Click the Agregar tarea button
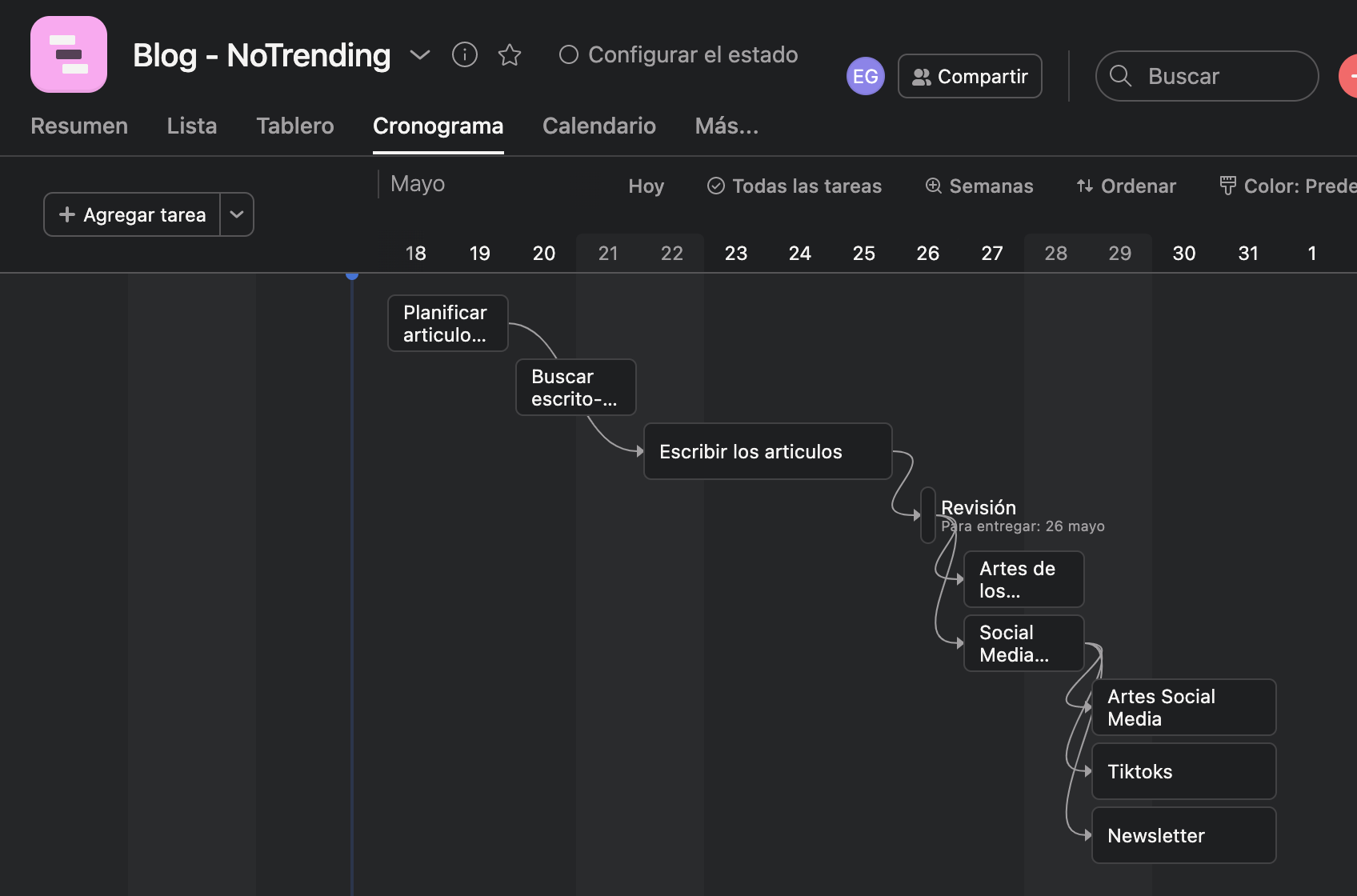The width and height of the screenshot is (1357, 896). tap(133, 214)
